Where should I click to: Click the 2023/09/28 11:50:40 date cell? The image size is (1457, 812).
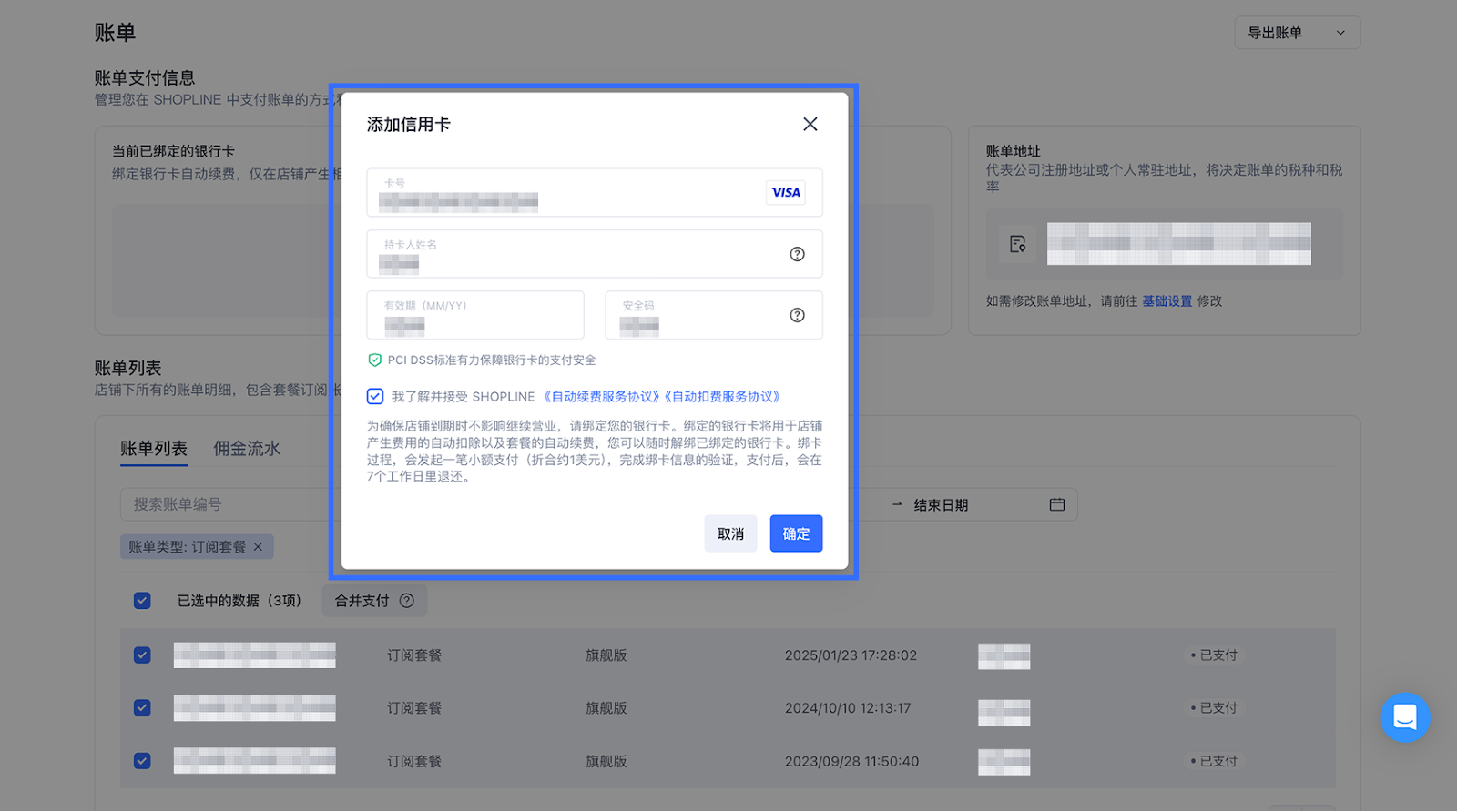pyautogui.click(x=851, y=761)
